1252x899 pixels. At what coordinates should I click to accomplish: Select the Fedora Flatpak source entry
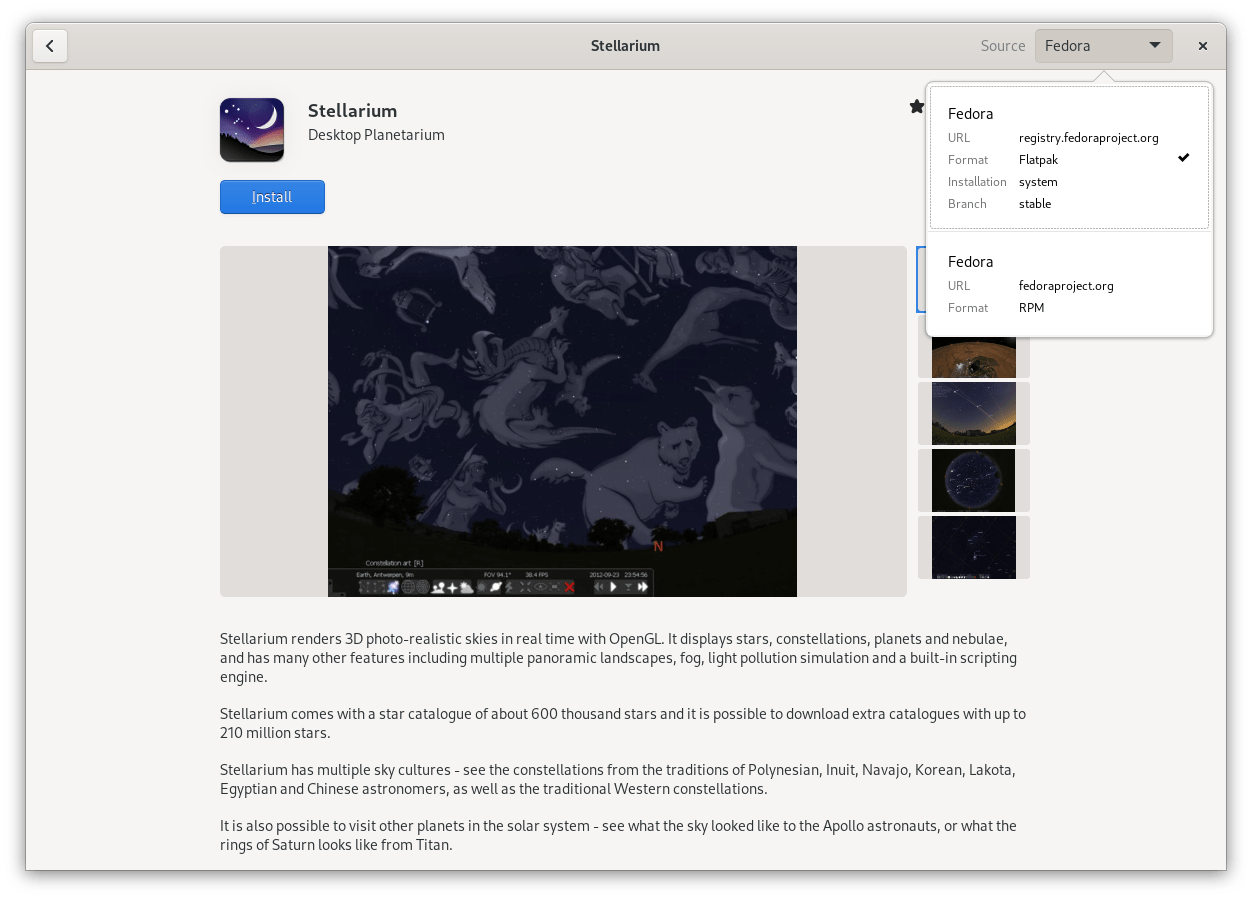[x=1069, y=158]
